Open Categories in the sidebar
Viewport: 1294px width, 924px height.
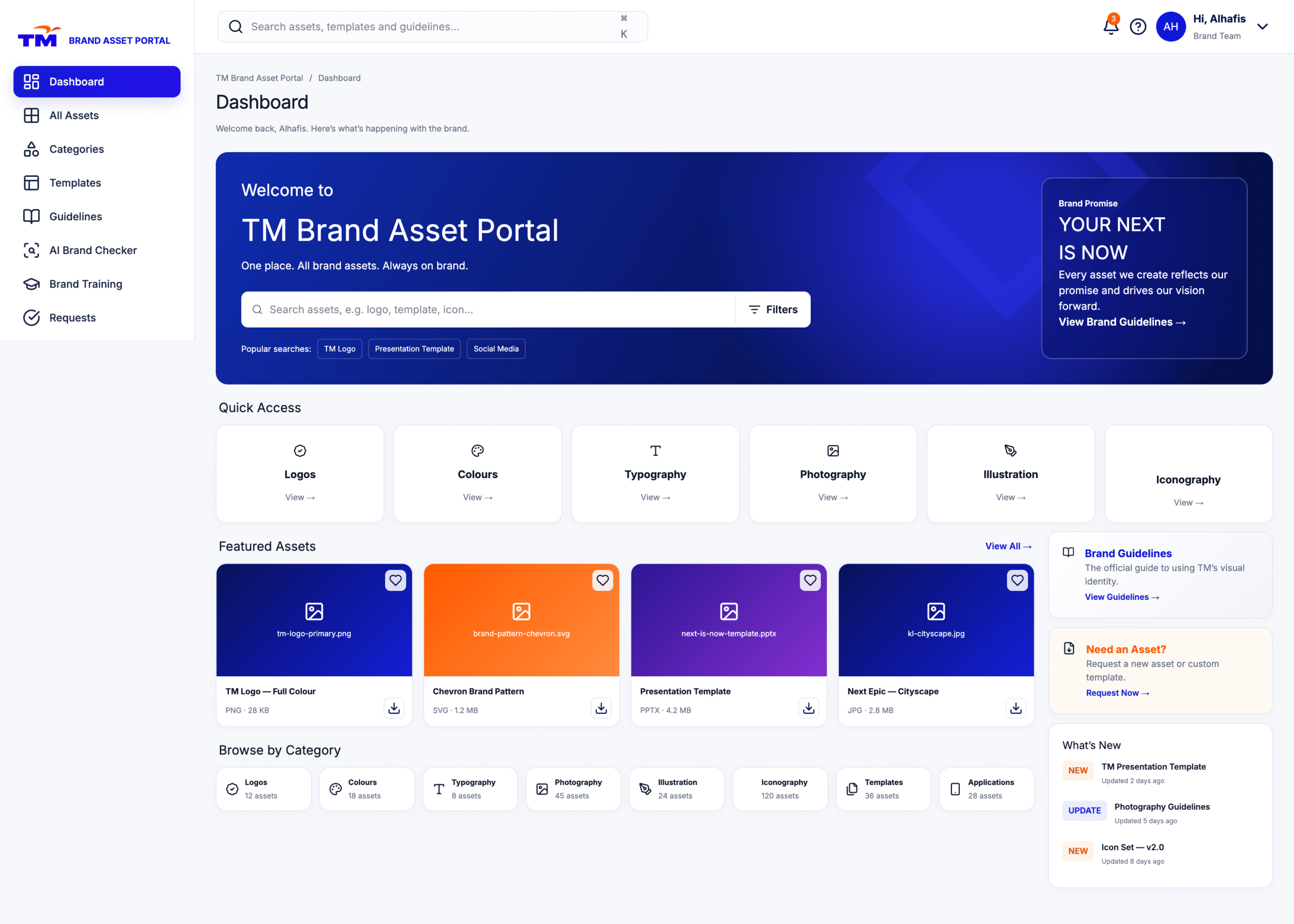point(97,149)
